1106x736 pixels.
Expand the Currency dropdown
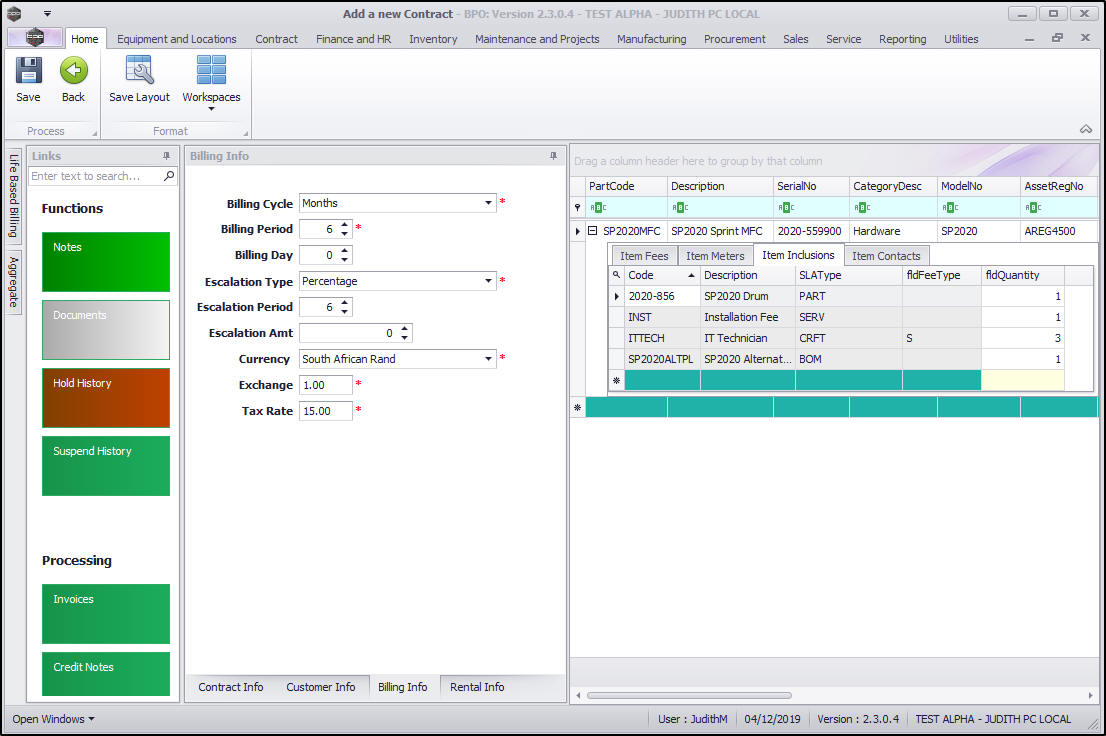(489, 359)
